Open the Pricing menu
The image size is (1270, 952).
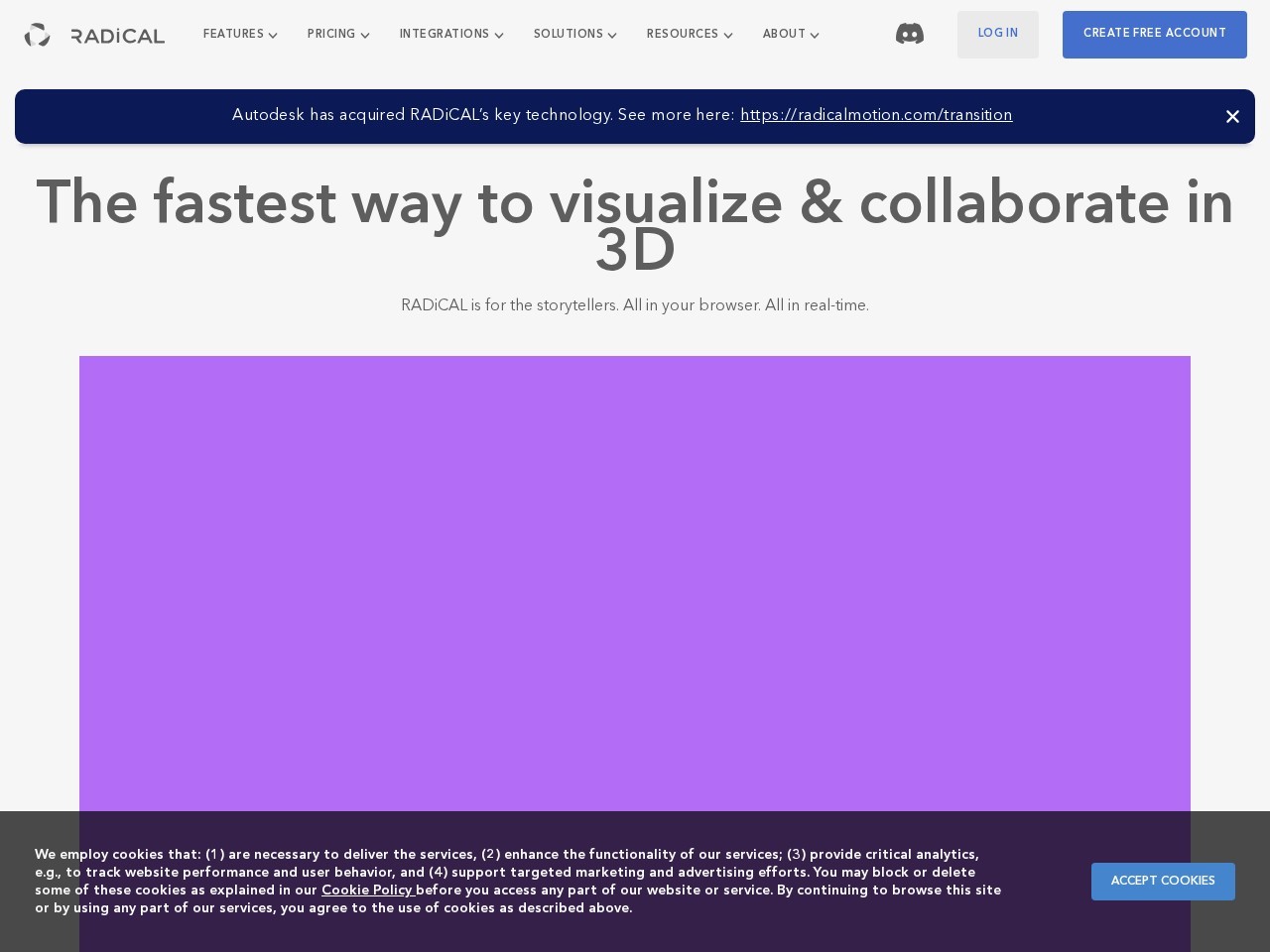[x=331, y=35]
